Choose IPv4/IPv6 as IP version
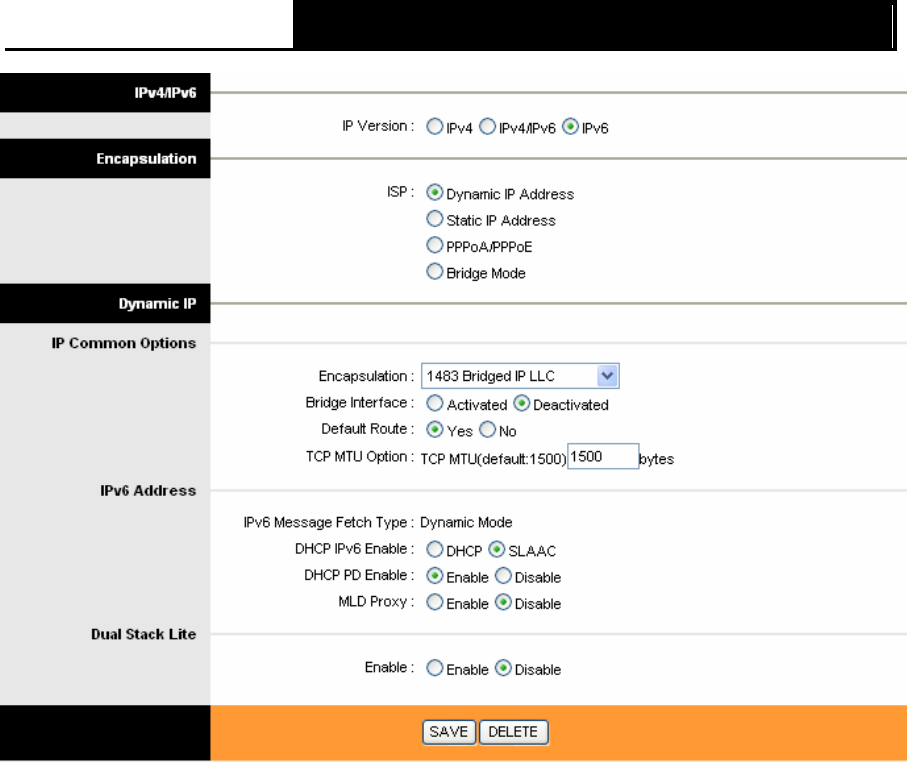The height and width of the screenshot is (762, 907). tap(488, 126)
